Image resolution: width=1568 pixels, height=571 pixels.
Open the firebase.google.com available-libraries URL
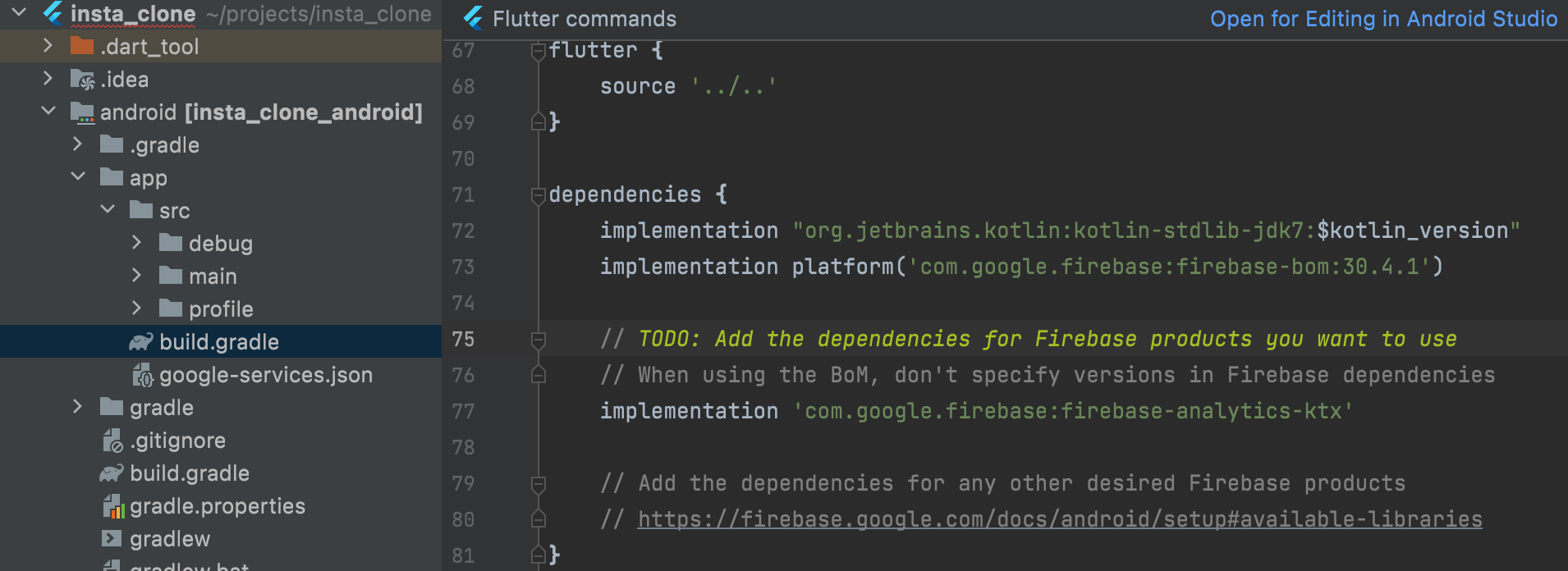(1060, 519)
